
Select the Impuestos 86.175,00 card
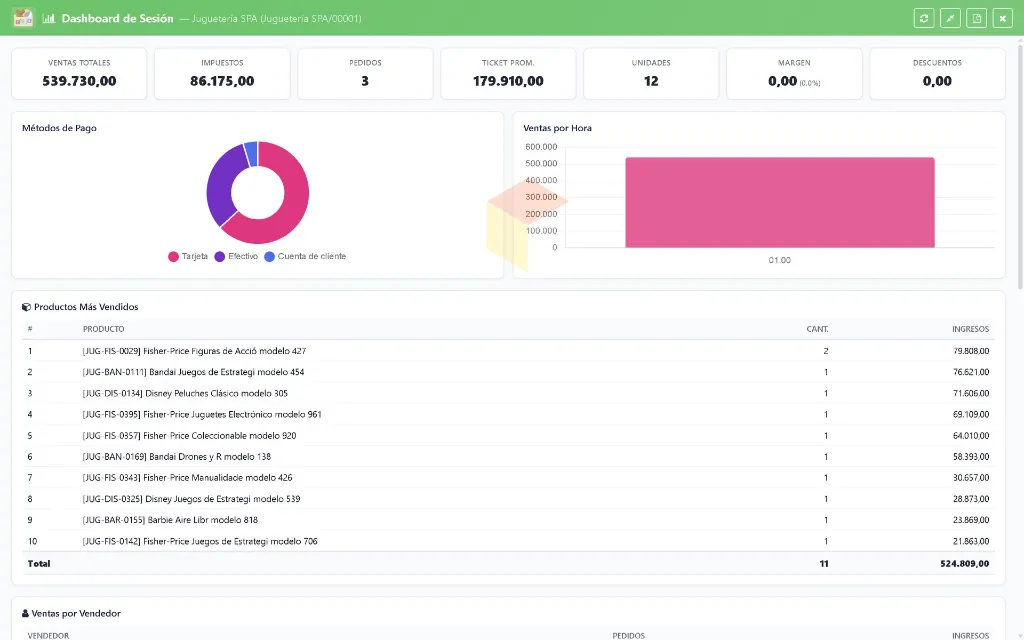(x=222, y=74)
